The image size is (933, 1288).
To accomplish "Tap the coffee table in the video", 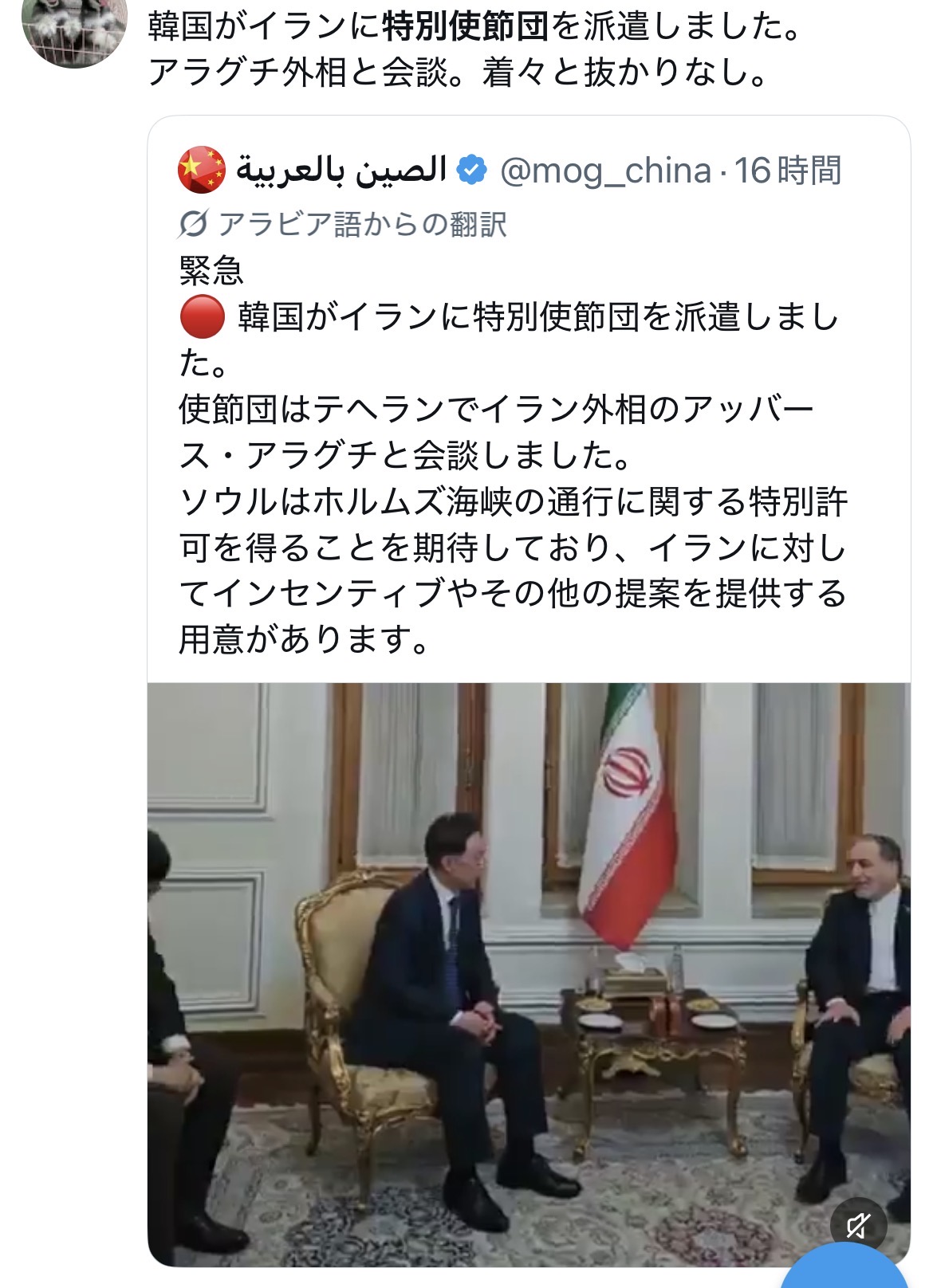I will pyautogui.click(x=654, y=1052).
